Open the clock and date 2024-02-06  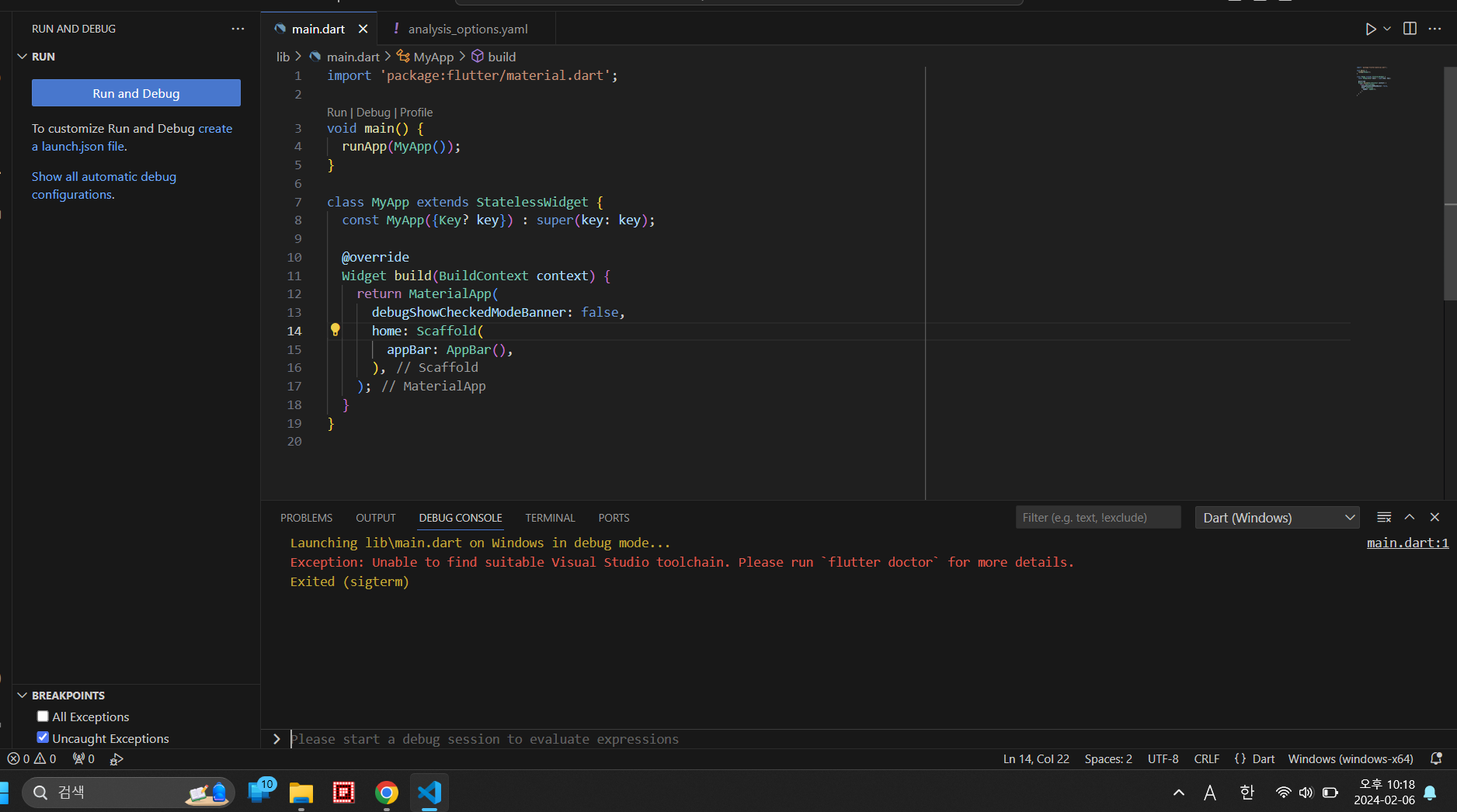coord(1385,792)
